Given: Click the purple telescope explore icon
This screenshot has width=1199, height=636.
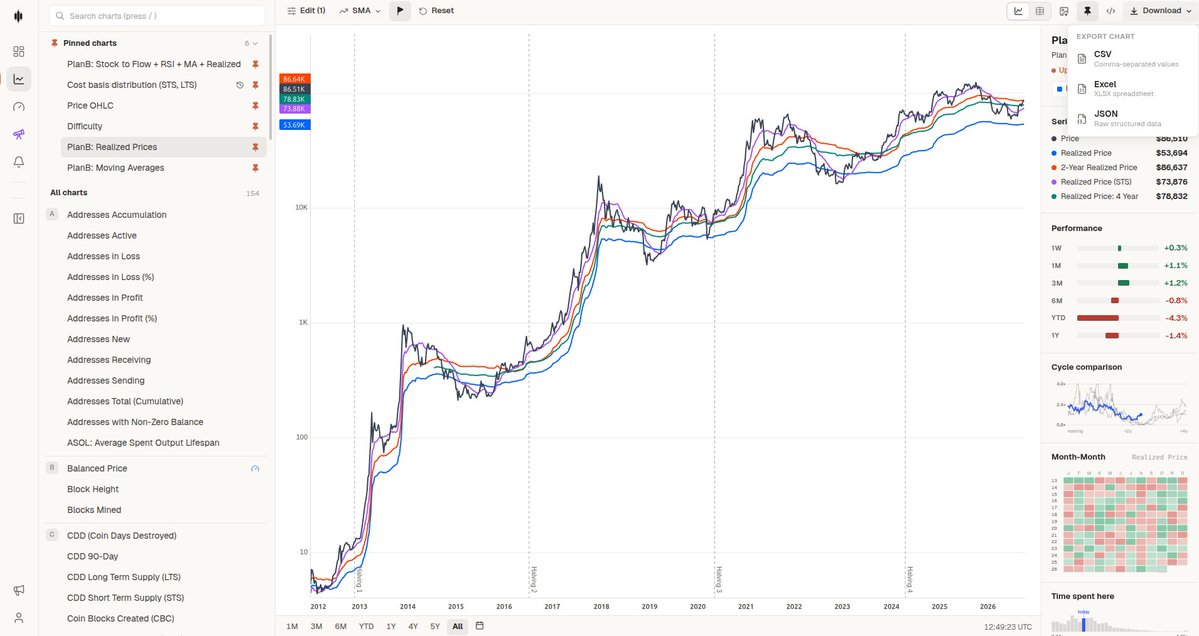Looking at the screenshot, I should [19, 134].
